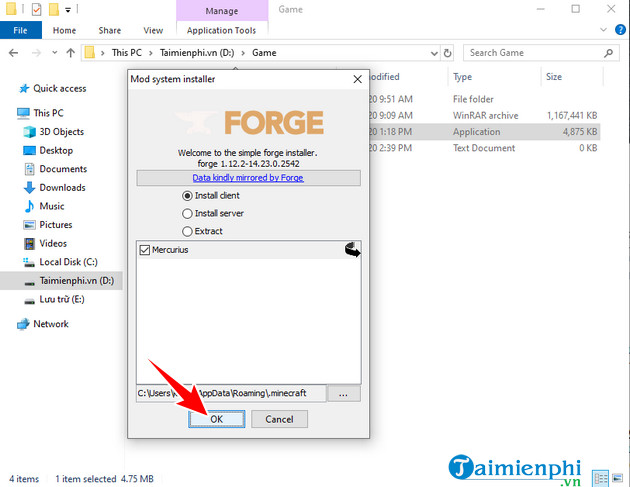This screenshot has height=487, width=630.
Task: Click the folder icon in the address bar
Action: [90, 53]
